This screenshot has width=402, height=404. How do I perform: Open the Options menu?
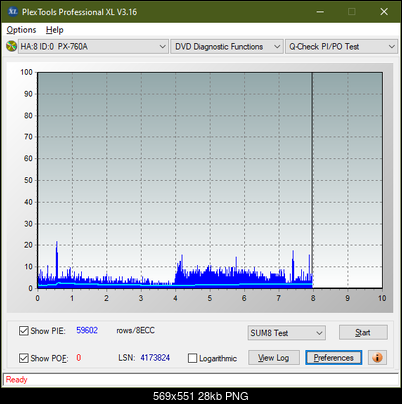[x=21, y=30]
